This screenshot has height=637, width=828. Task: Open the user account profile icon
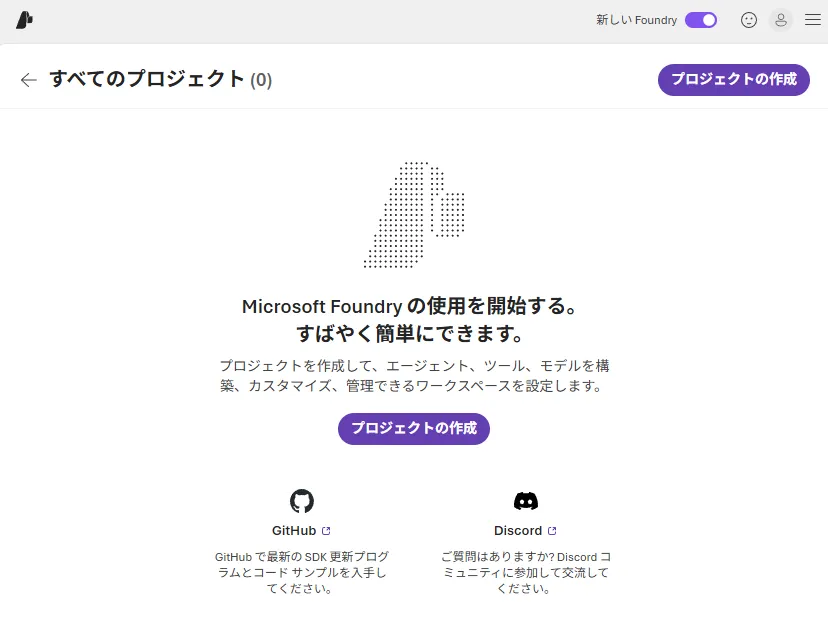(x=780, y=20)
